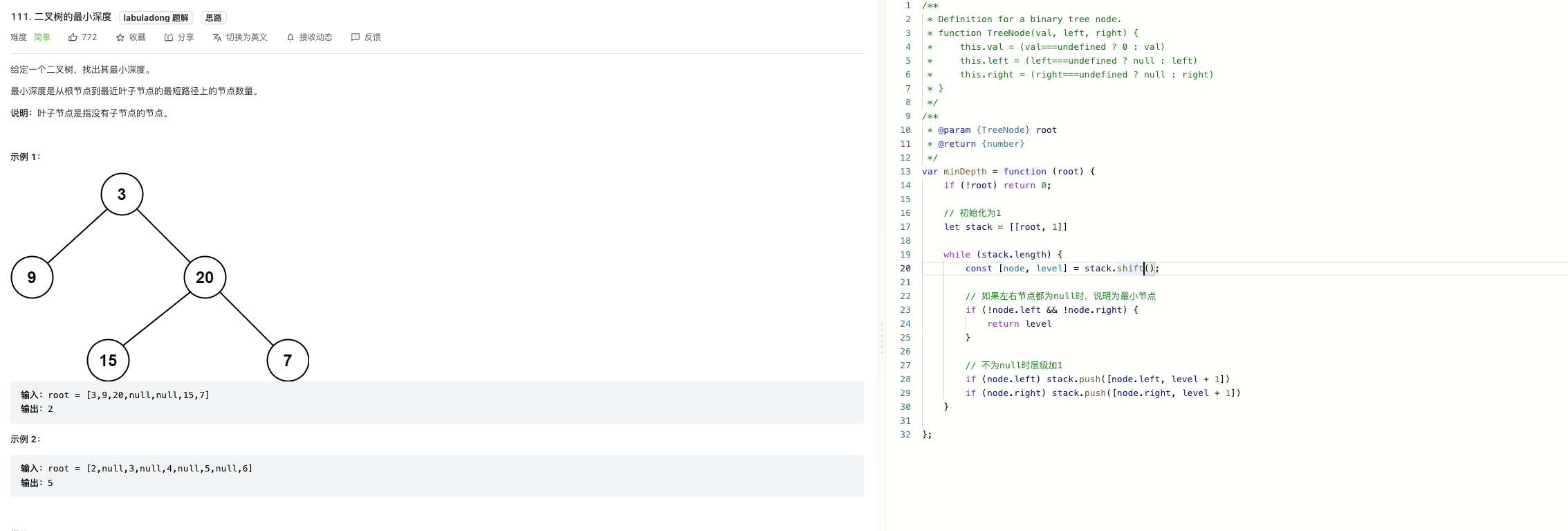This screenshot has width=1568, height=531.
Task: Click the 输出: 5 line in example 2
Action: point(37,483)
